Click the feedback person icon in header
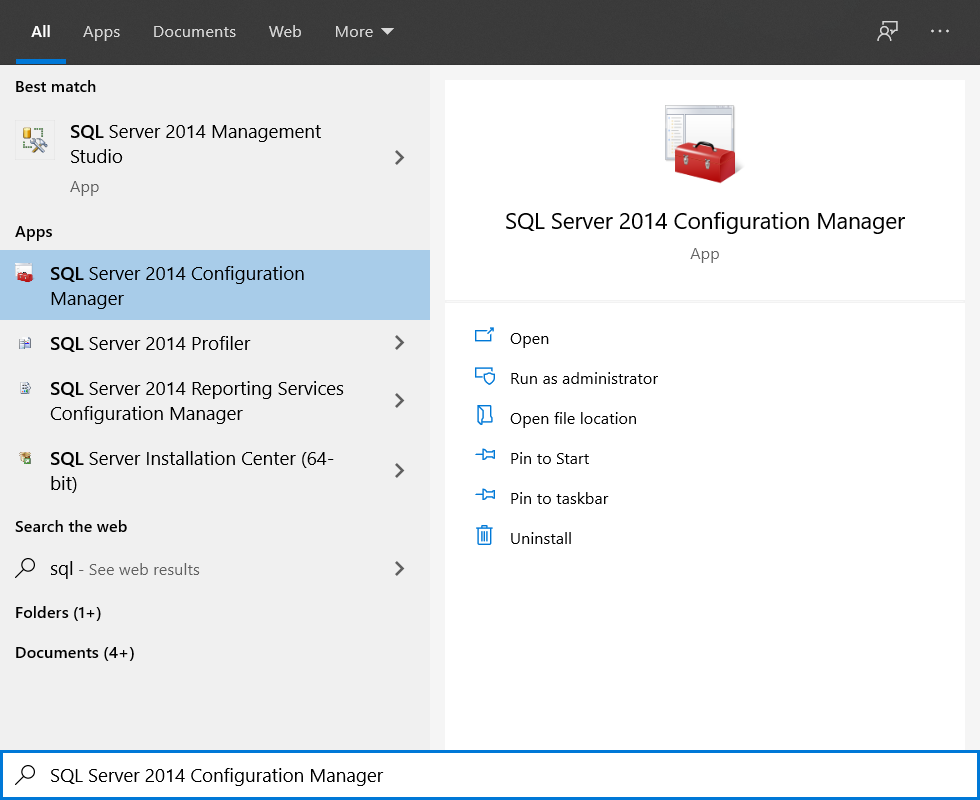This screenshot has width=980, height=800. tap(886, 32)
